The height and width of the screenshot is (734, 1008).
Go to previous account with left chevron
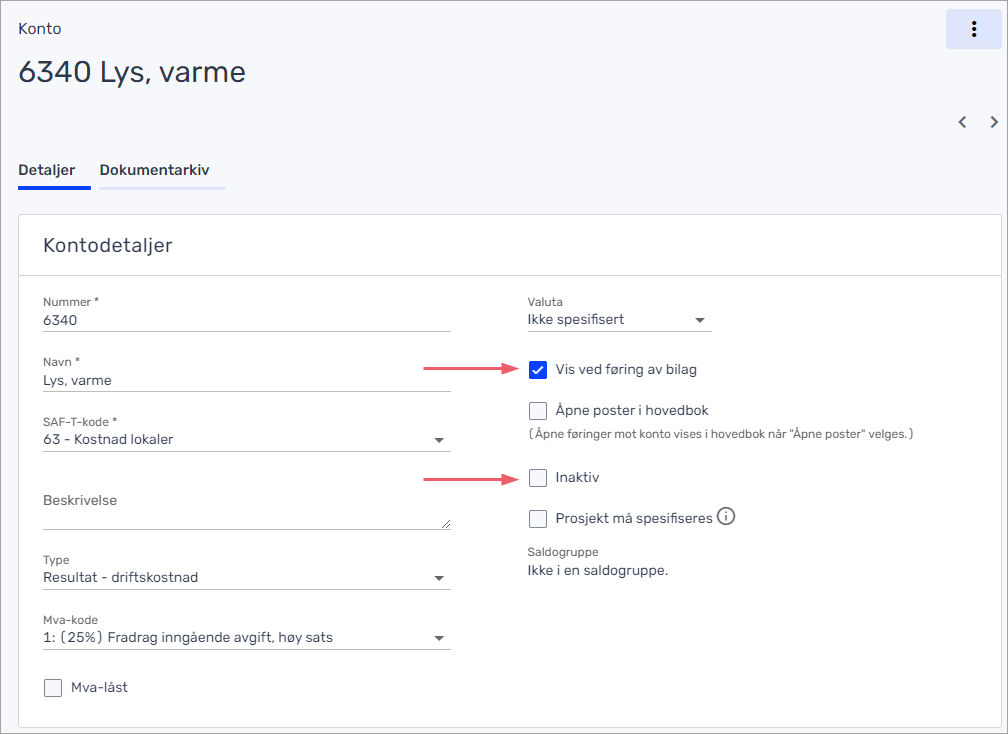962,122
